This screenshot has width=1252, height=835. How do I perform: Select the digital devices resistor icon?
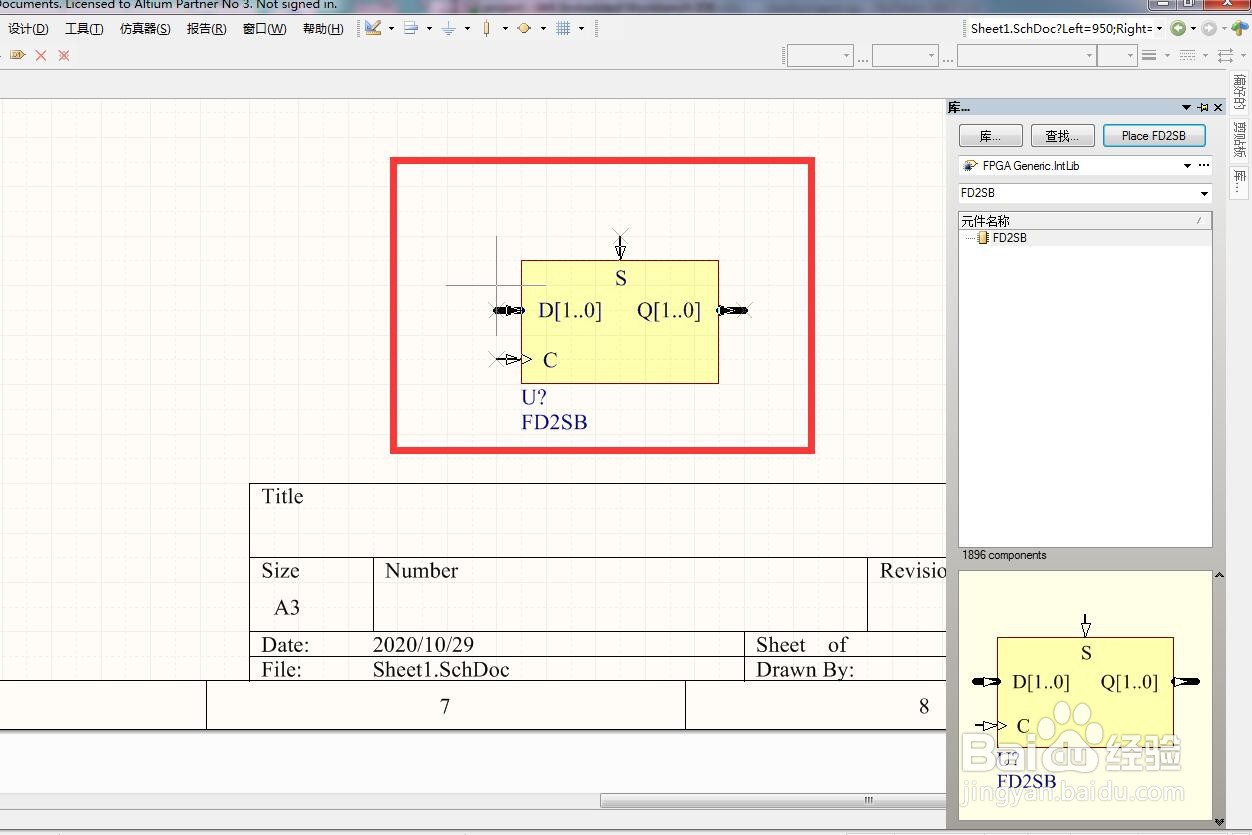[x=486, y=28]
